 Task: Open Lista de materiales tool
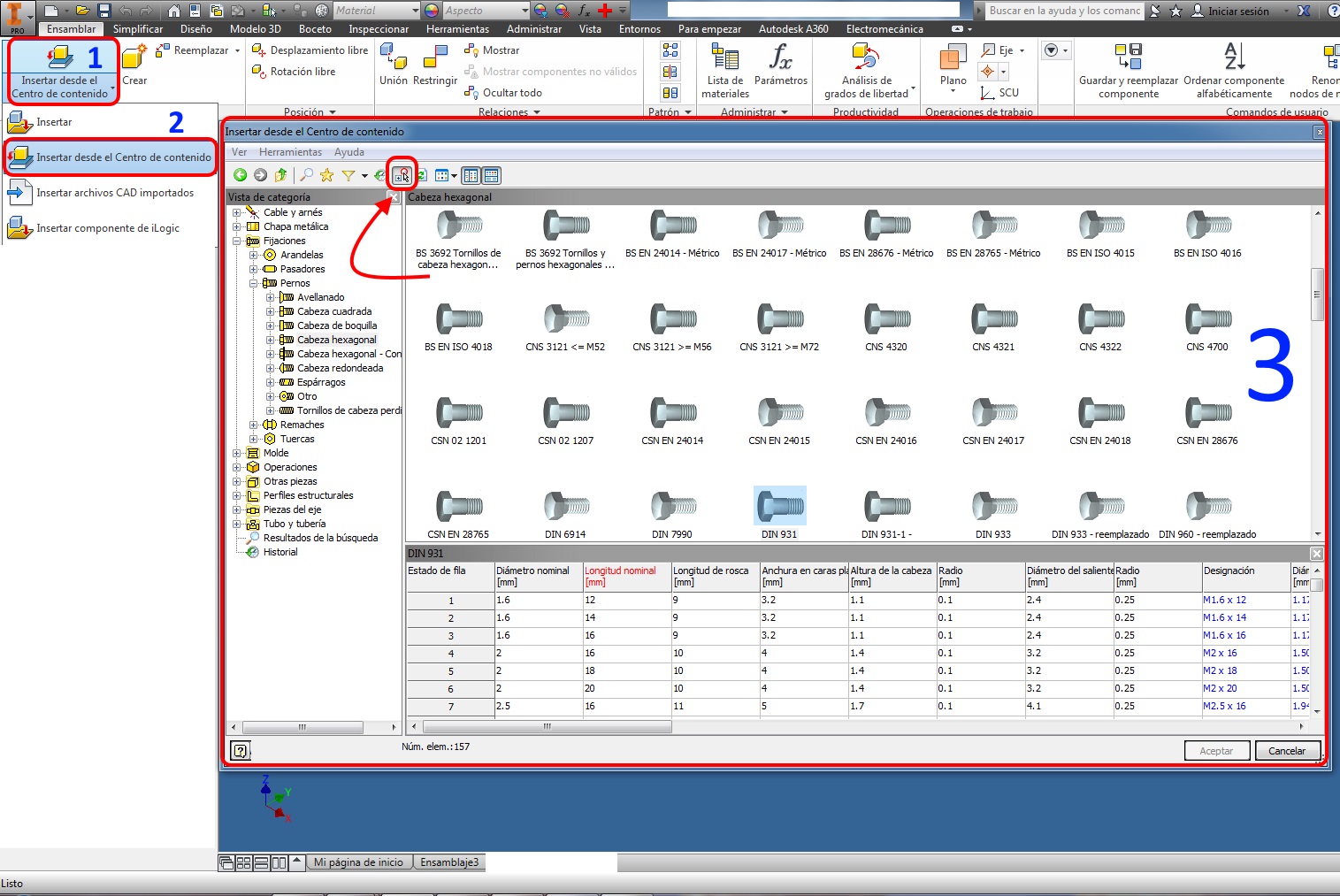tap(725, 71)
